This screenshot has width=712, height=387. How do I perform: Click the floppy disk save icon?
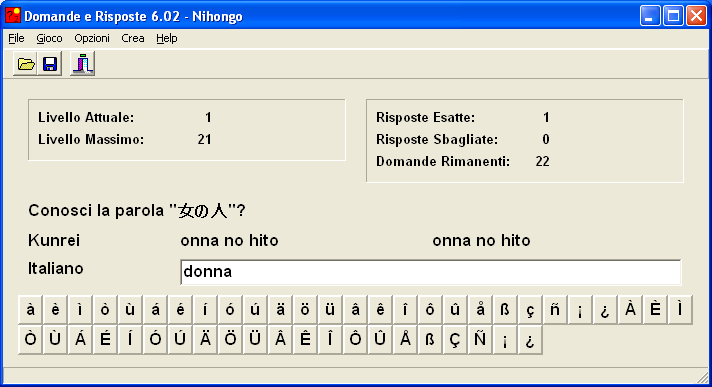coord(50,64)
